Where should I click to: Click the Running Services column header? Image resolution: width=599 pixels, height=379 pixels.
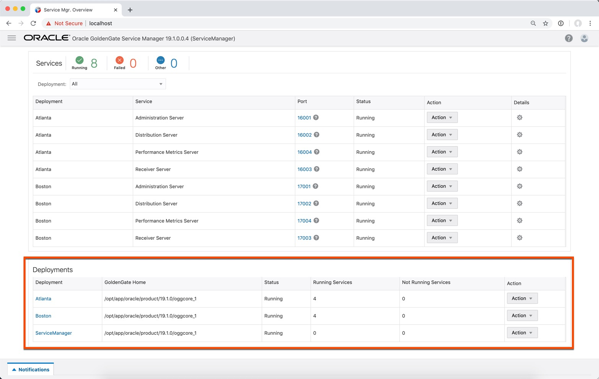click(332, 282)
